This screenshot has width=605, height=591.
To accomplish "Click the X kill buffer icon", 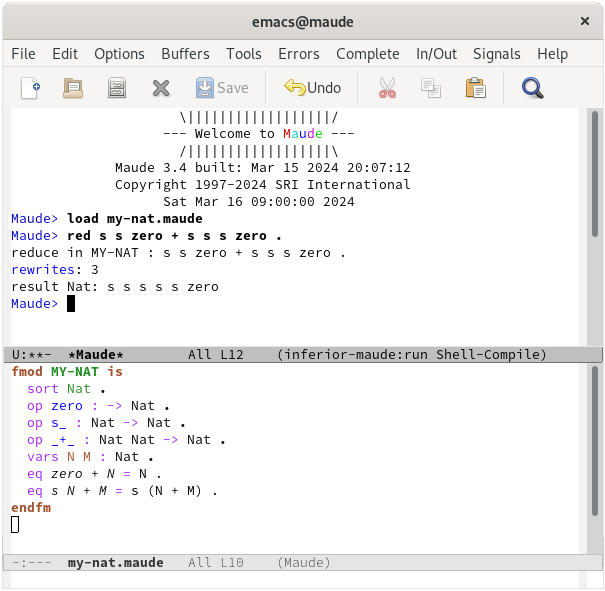I will [x=161, y=88].
